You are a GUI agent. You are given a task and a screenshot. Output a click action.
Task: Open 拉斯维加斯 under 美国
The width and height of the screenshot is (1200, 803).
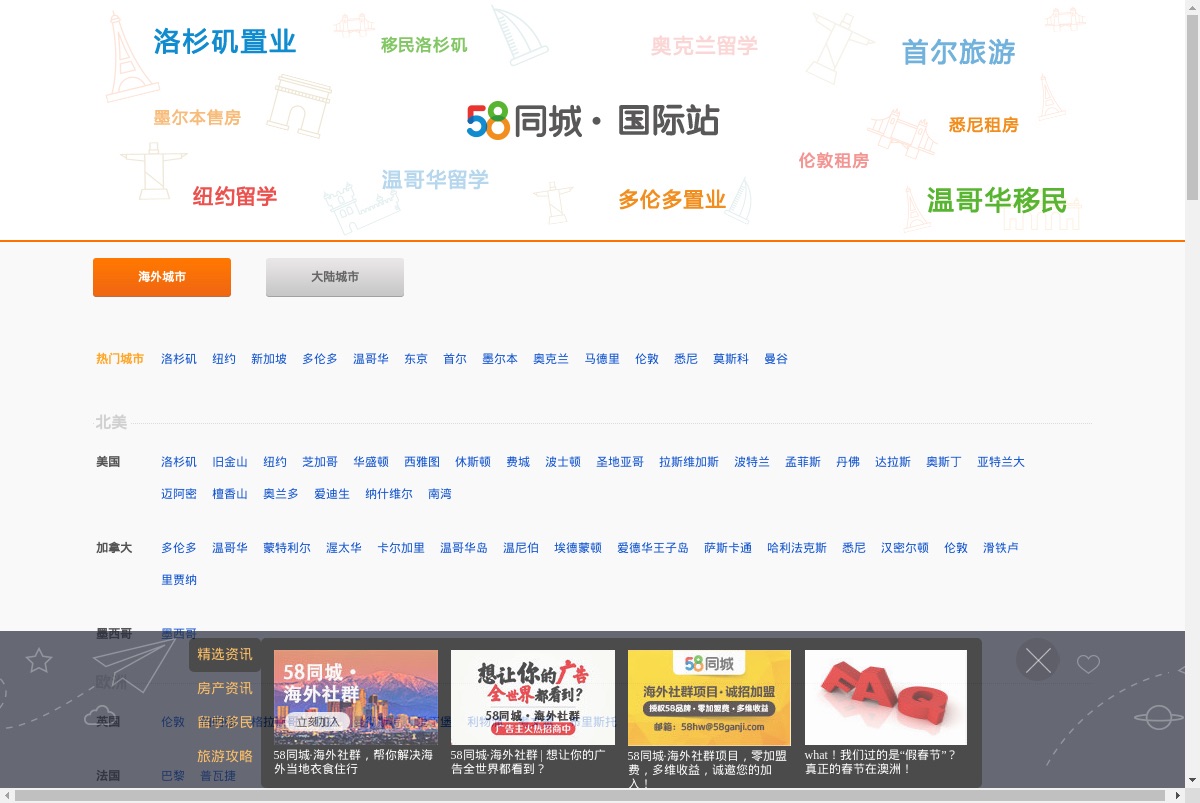coord(689,462)
